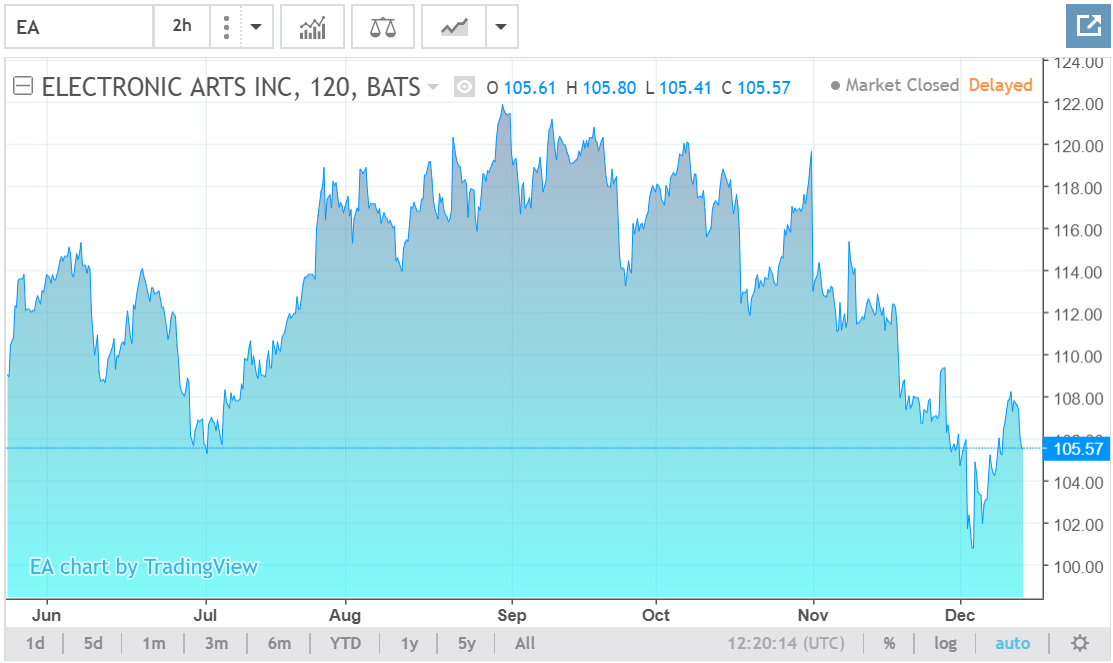The image size is (1113, 663).
Task: Click the 105.57 current price label
Action: [1076, 449]
